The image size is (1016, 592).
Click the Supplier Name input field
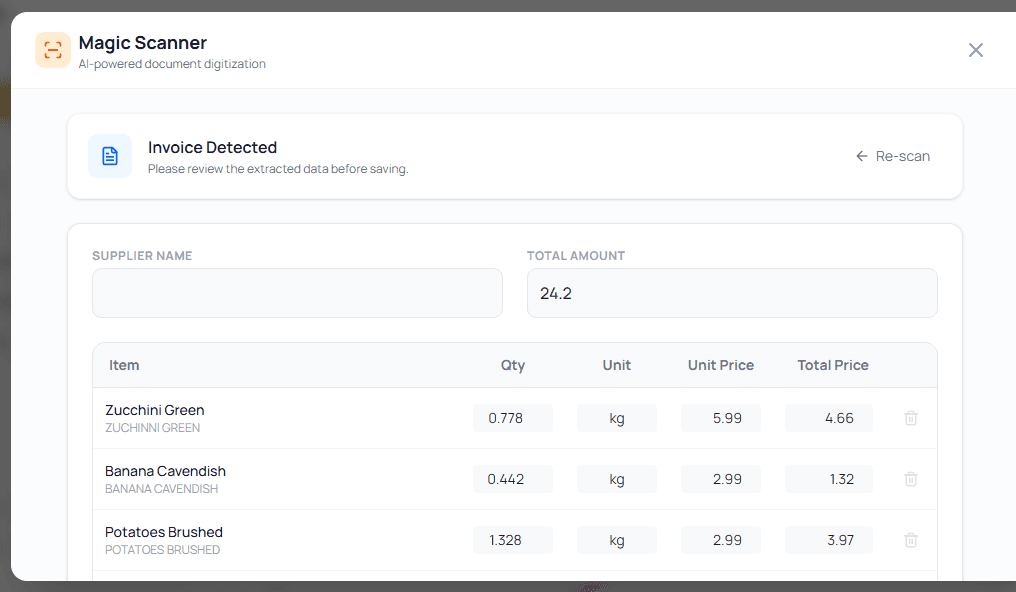(x=297, y=293)
